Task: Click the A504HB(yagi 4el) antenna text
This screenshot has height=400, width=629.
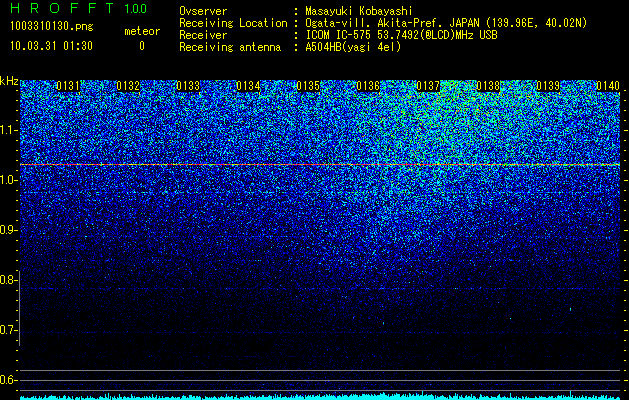Action: point(353,47)
